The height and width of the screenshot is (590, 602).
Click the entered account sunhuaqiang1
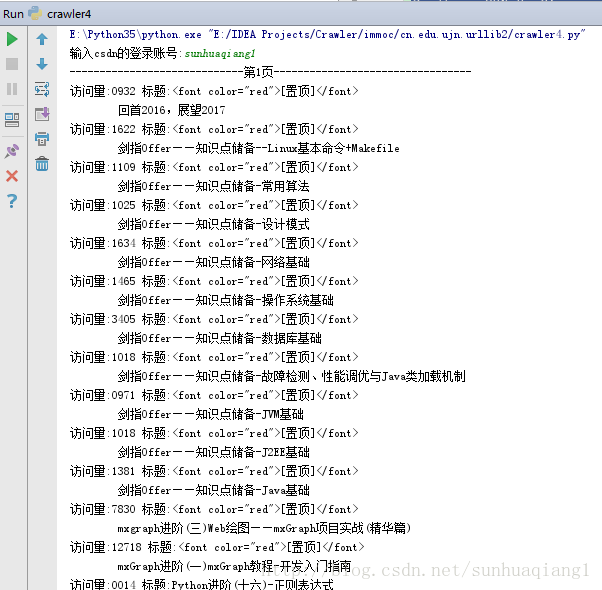(x=220, y=53)
